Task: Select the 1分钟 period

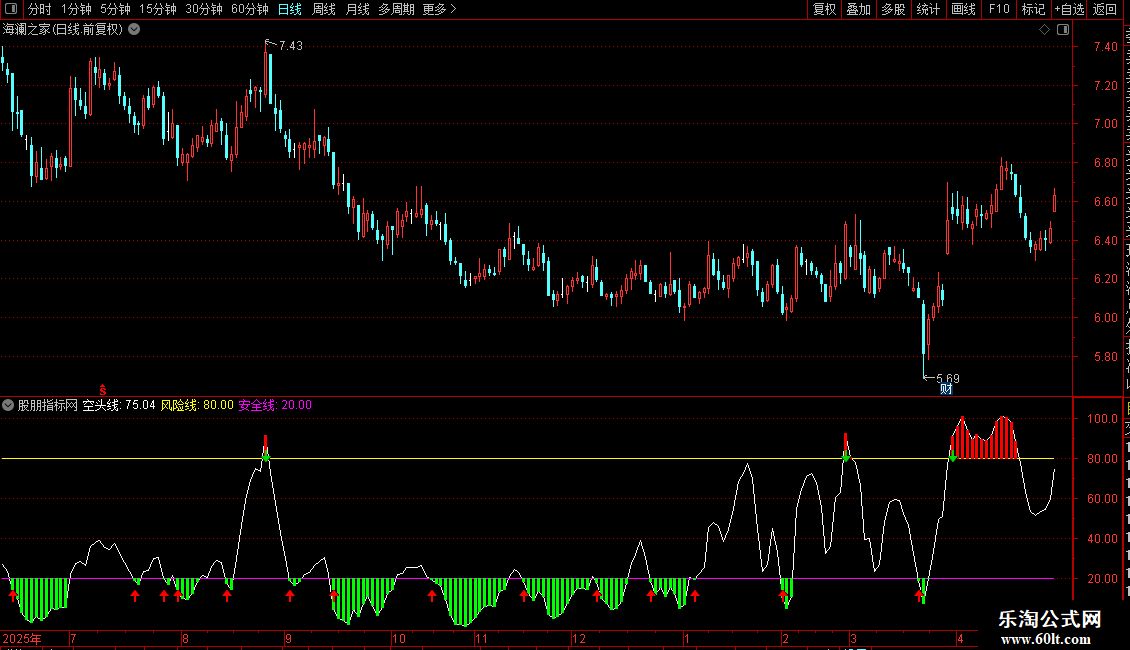Action: [x=76, y=9]
